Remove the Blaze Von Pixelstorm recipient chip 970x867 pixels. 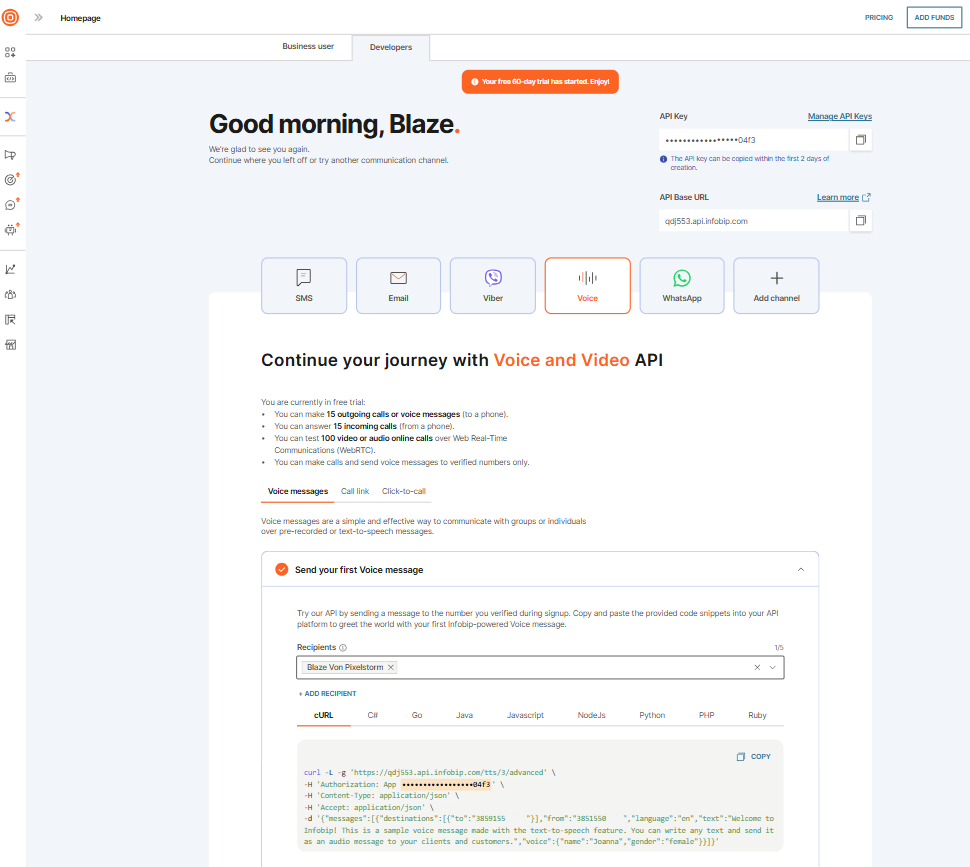coord(390,667)
